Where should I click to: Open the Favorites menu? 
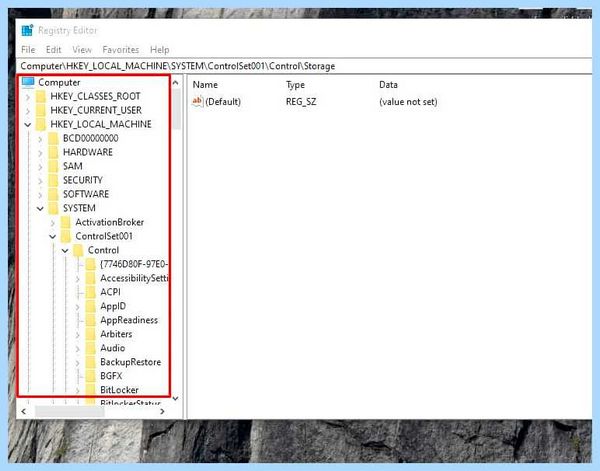point(121,50)
